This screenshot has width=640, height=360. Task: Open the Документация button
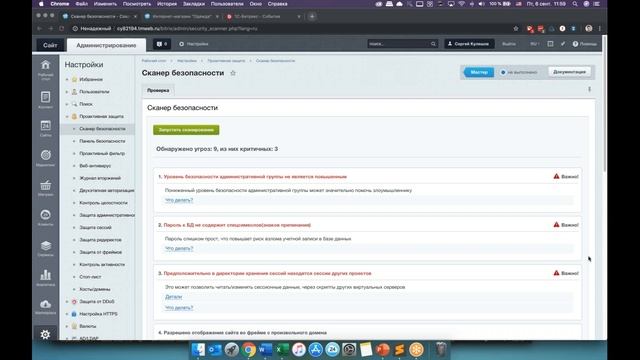coord(569,72)
